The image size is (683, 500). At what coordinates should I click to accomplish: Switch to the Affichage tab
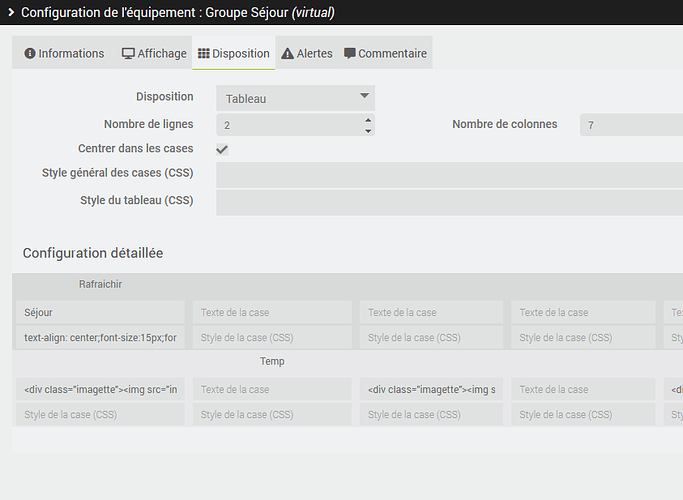click(x=154, y=54)
